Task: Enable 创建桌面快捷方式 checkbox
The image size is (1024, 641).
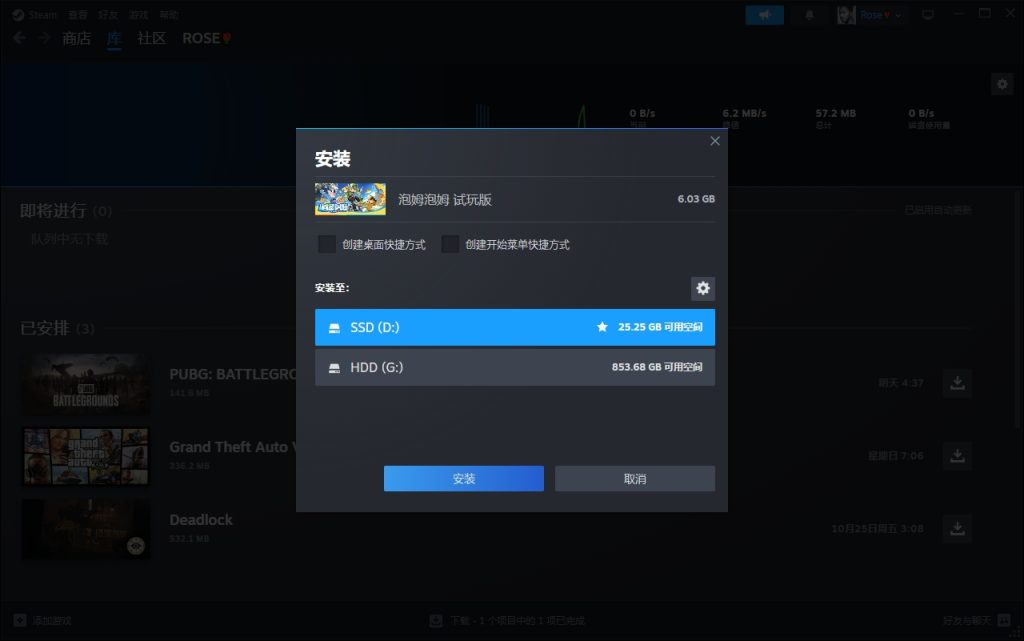Action: click(327, 244)
